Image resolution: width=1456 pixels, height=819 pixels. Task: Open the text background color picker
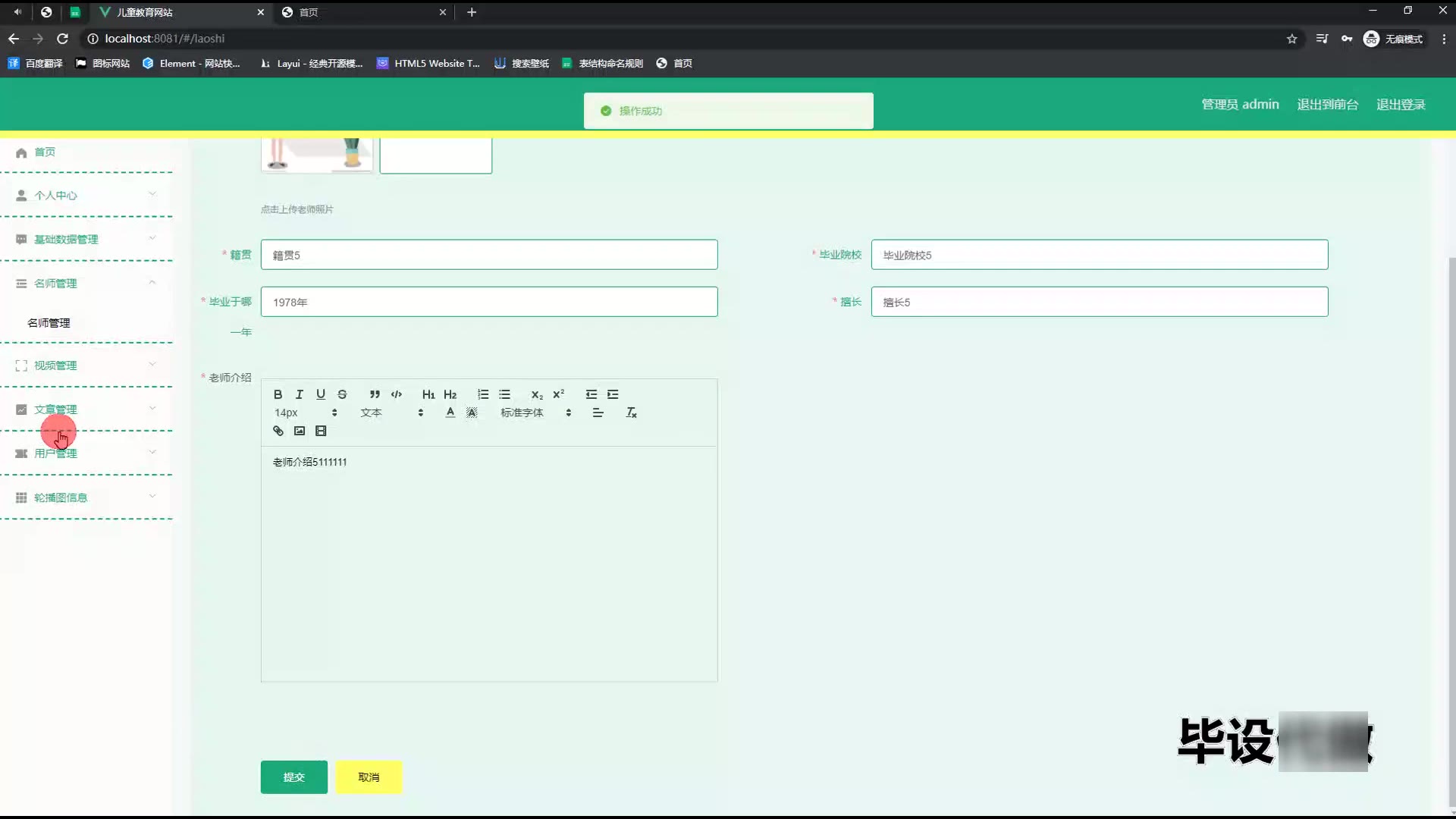pyautogui.click(x=472, y=413)
